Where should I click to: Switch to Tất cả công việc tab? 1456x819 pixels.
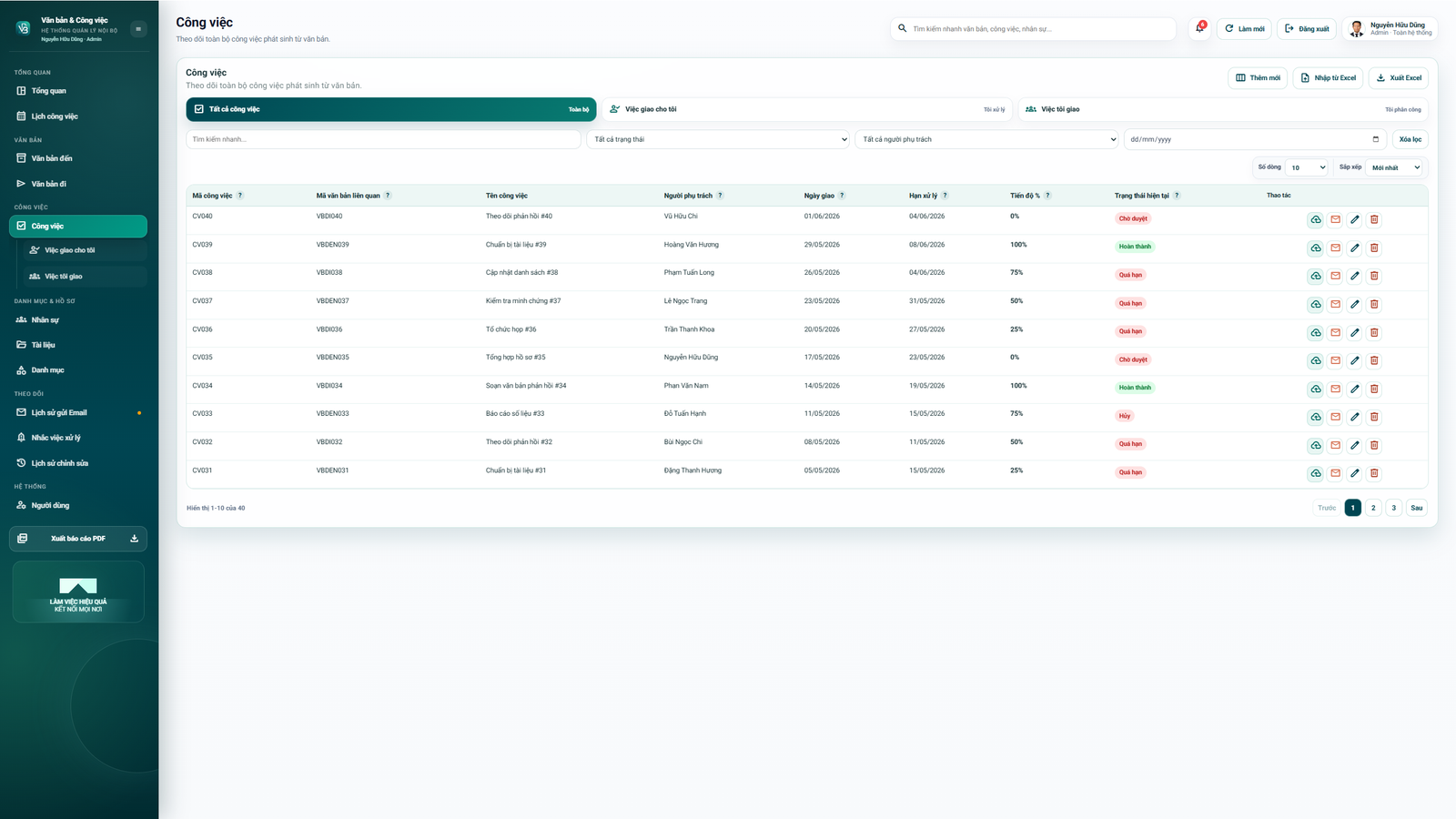(391, 109)
